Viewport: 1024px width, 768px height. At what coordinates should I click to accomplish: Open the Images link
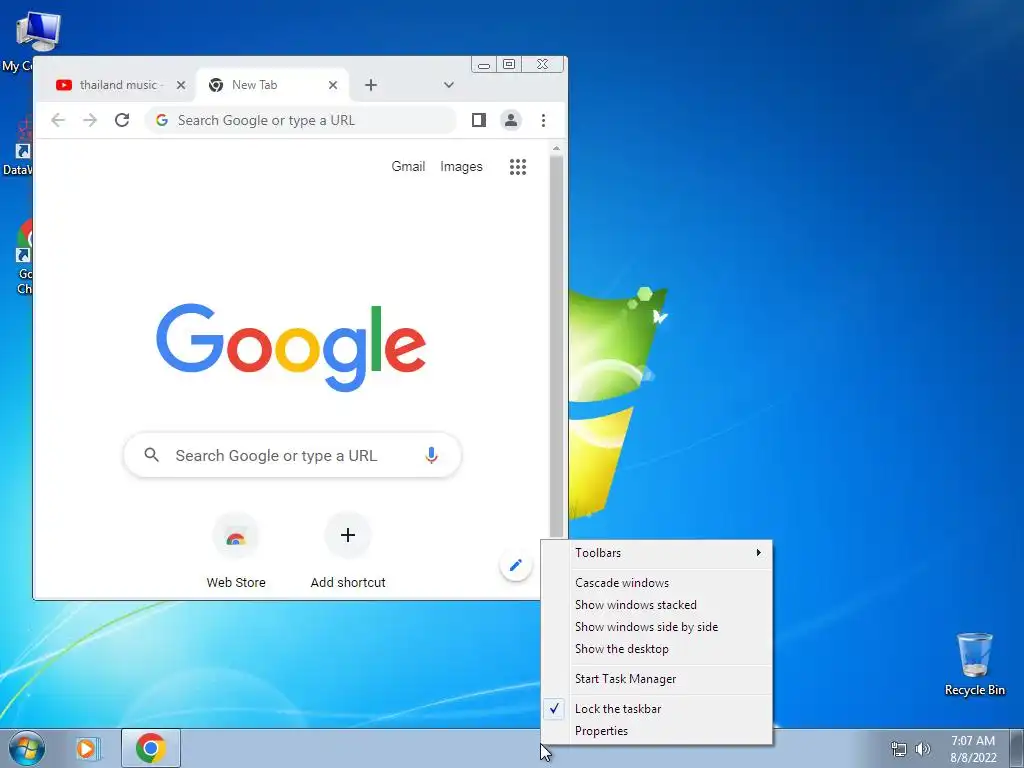(x=461, y=167)
